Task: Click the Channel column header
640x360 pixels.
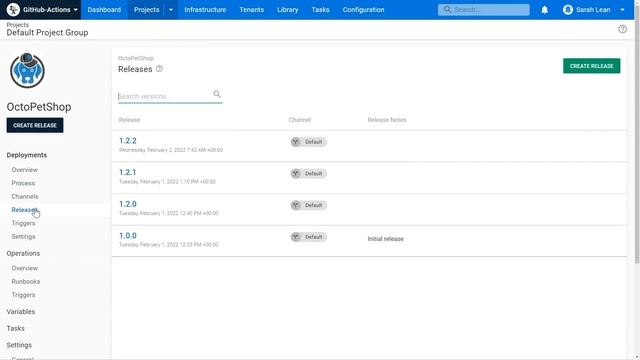Action: coord(300,120)
